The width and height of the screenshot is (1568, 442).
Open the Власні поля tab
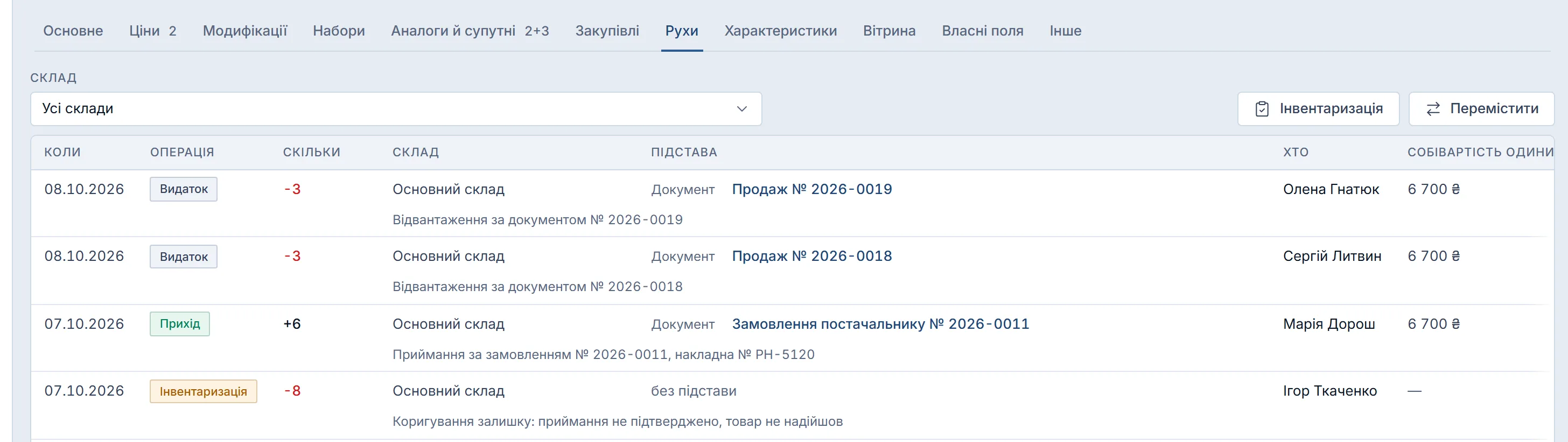pyautogui.click(x=983, y=31)
